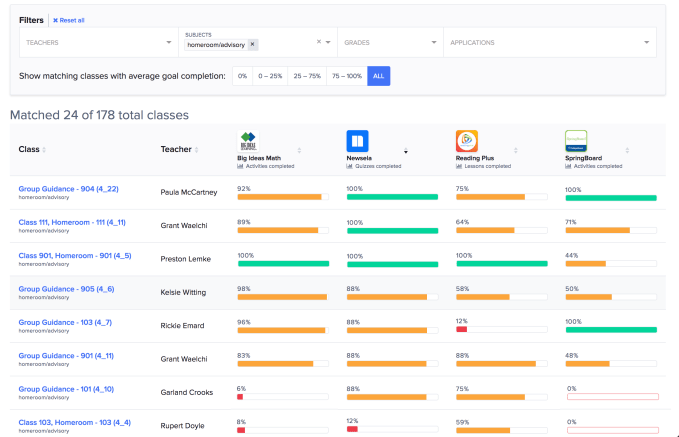
Task: Click teacher name Rupert Doyle
Action: [182, 426]
